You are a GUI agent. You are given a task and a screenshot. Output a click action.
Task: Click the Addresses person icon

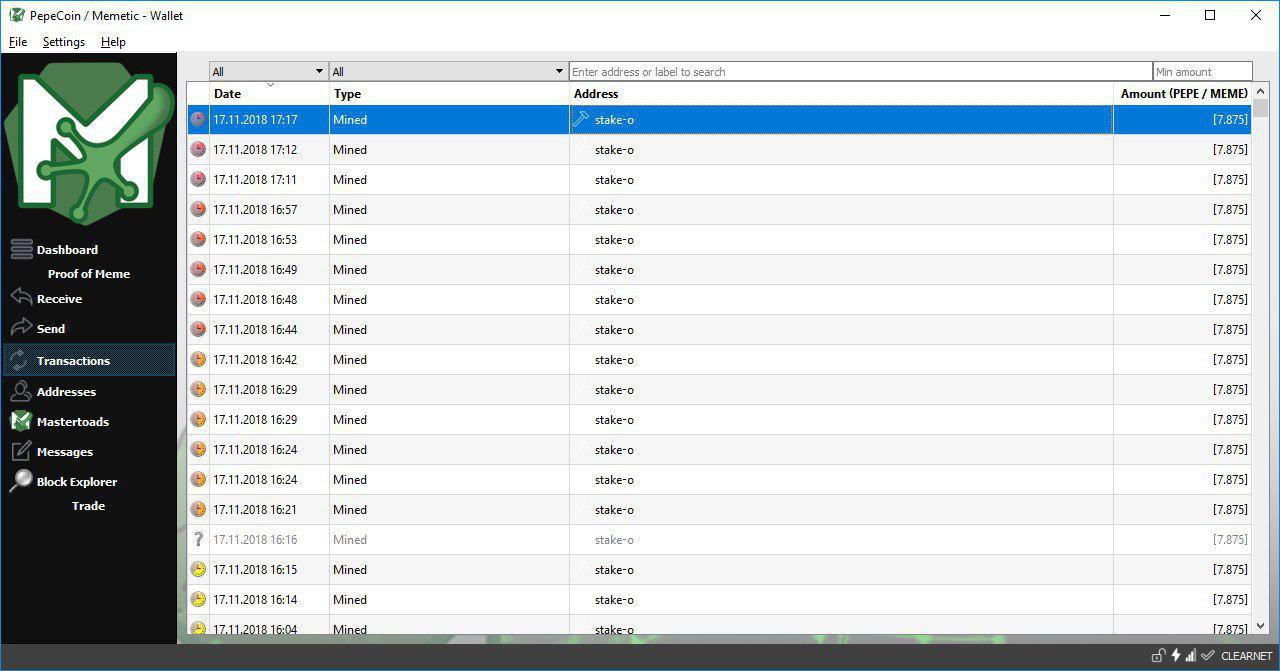click(21, 391)
